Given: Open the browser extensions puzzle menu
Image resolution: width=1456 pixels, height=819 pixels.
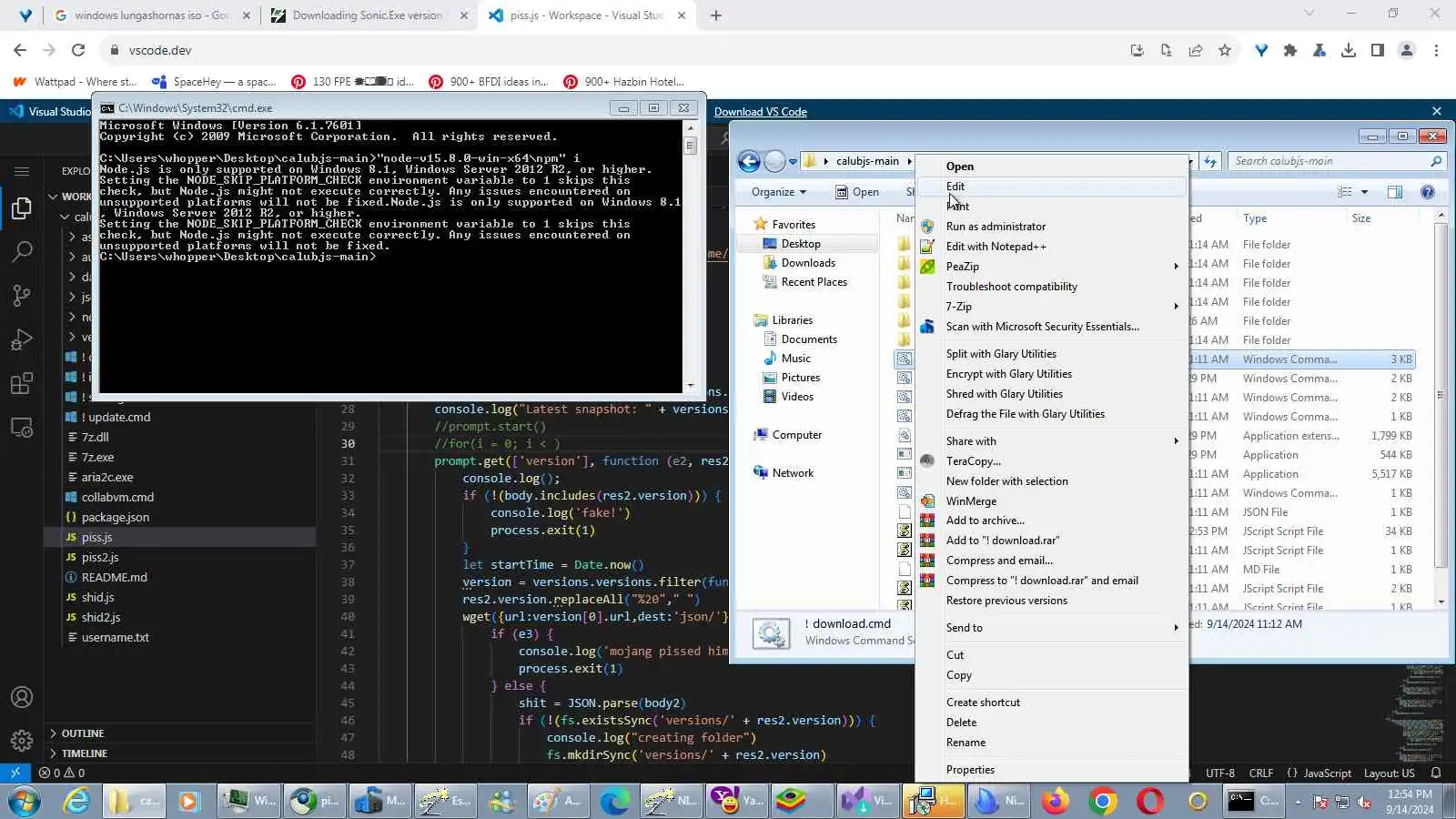Looking at the screenshot, I should 1289,50.
